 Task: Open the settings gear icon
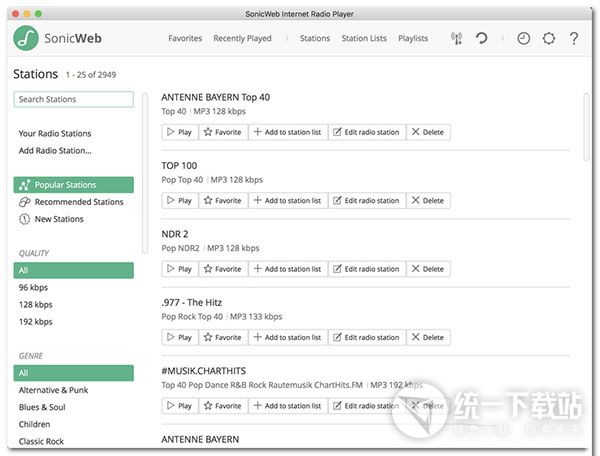point(549,38)
